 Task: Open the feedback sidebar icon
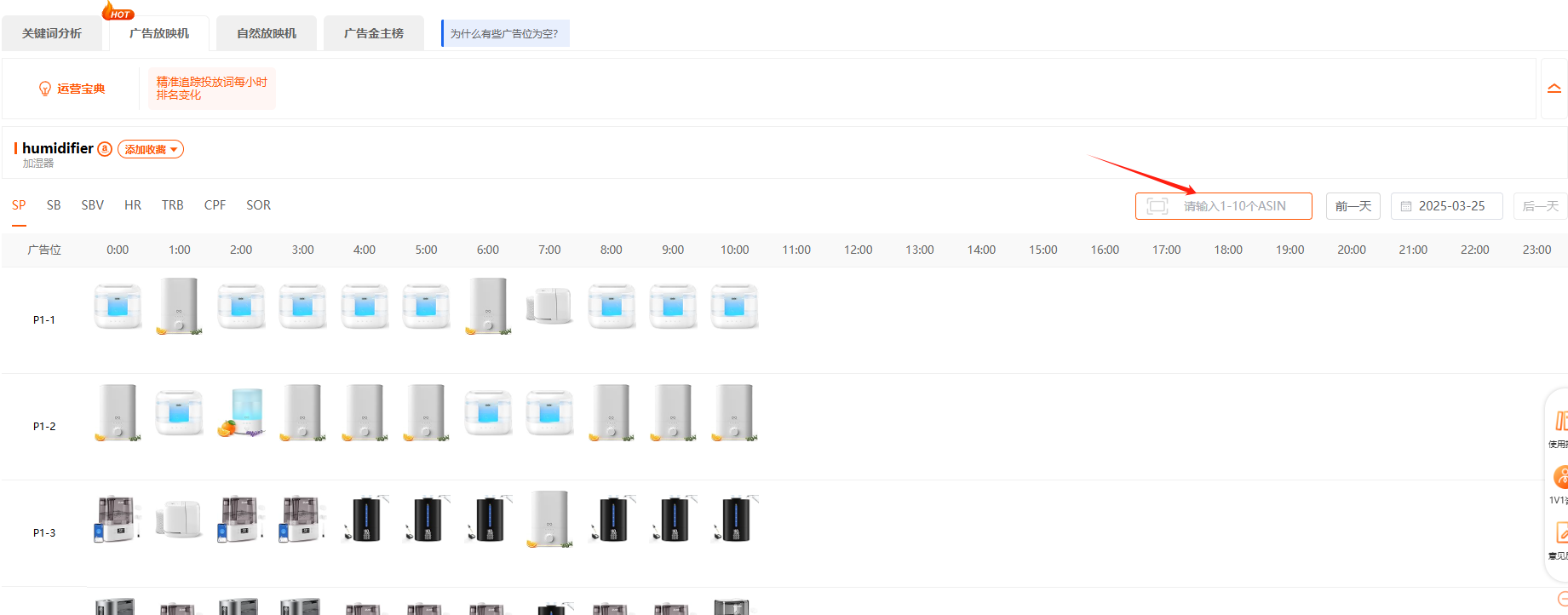click(1560, 534)
